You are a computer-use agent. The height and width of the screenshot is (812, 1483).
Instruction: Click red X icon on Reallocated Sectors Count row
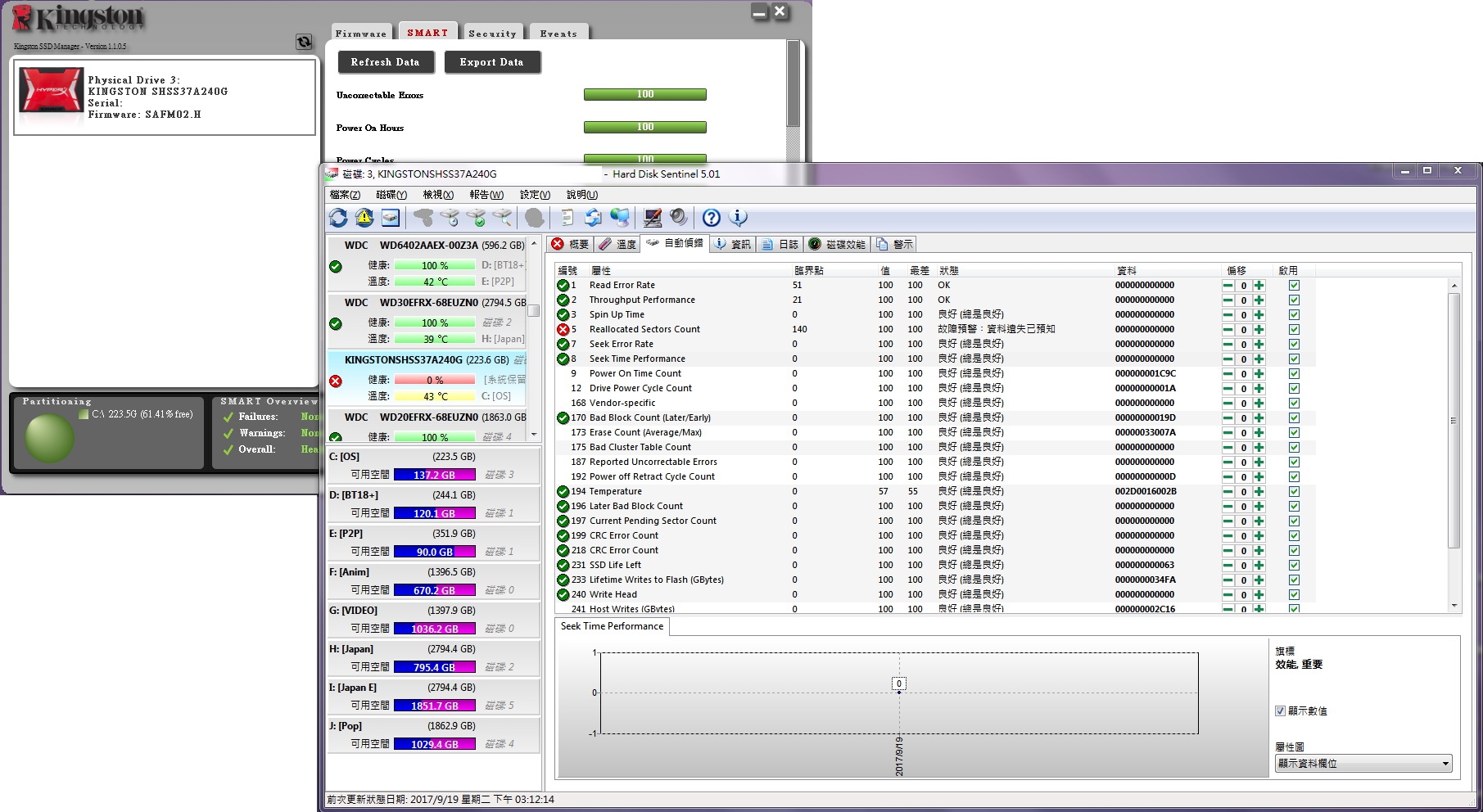pos(563,329)
